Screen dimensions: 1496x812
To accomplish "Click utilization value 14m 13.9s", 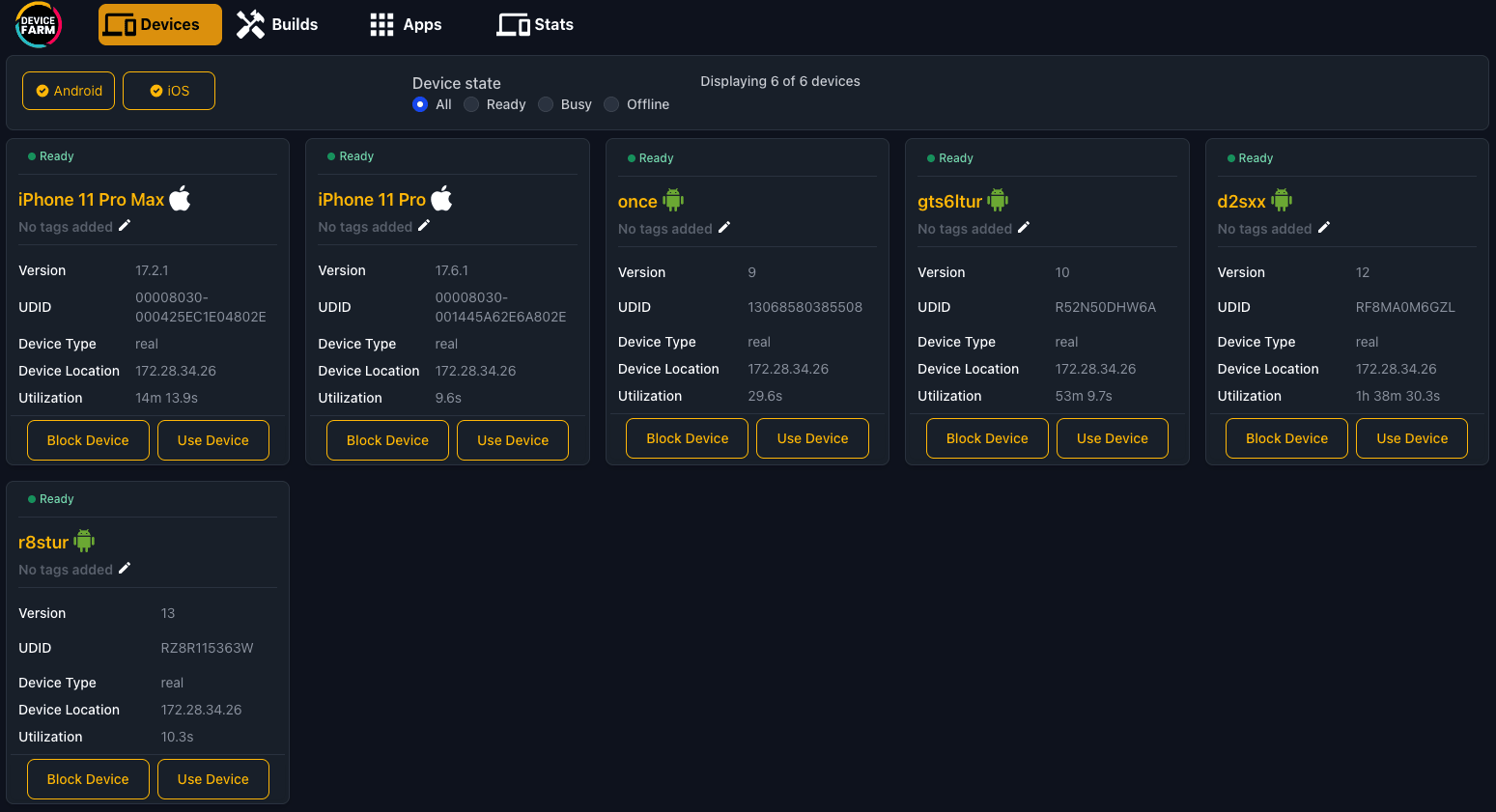I will click(x=166, y=398).
